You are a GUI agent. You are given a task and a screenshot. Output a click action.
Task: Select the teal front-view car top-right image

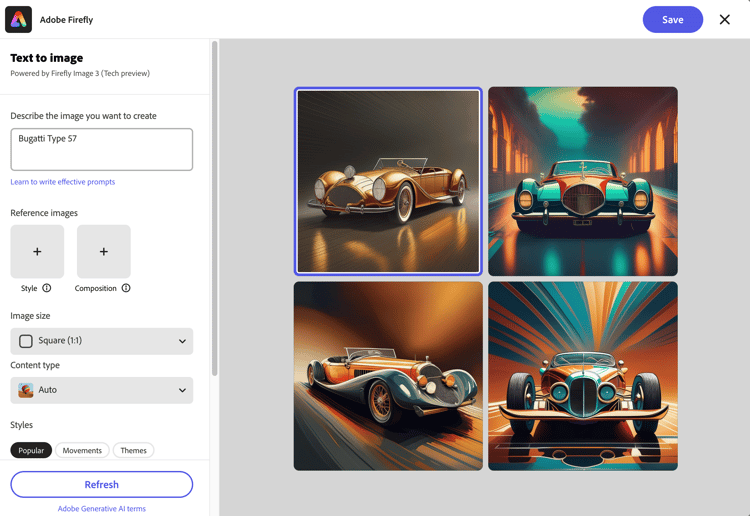(x=582, y=181)
